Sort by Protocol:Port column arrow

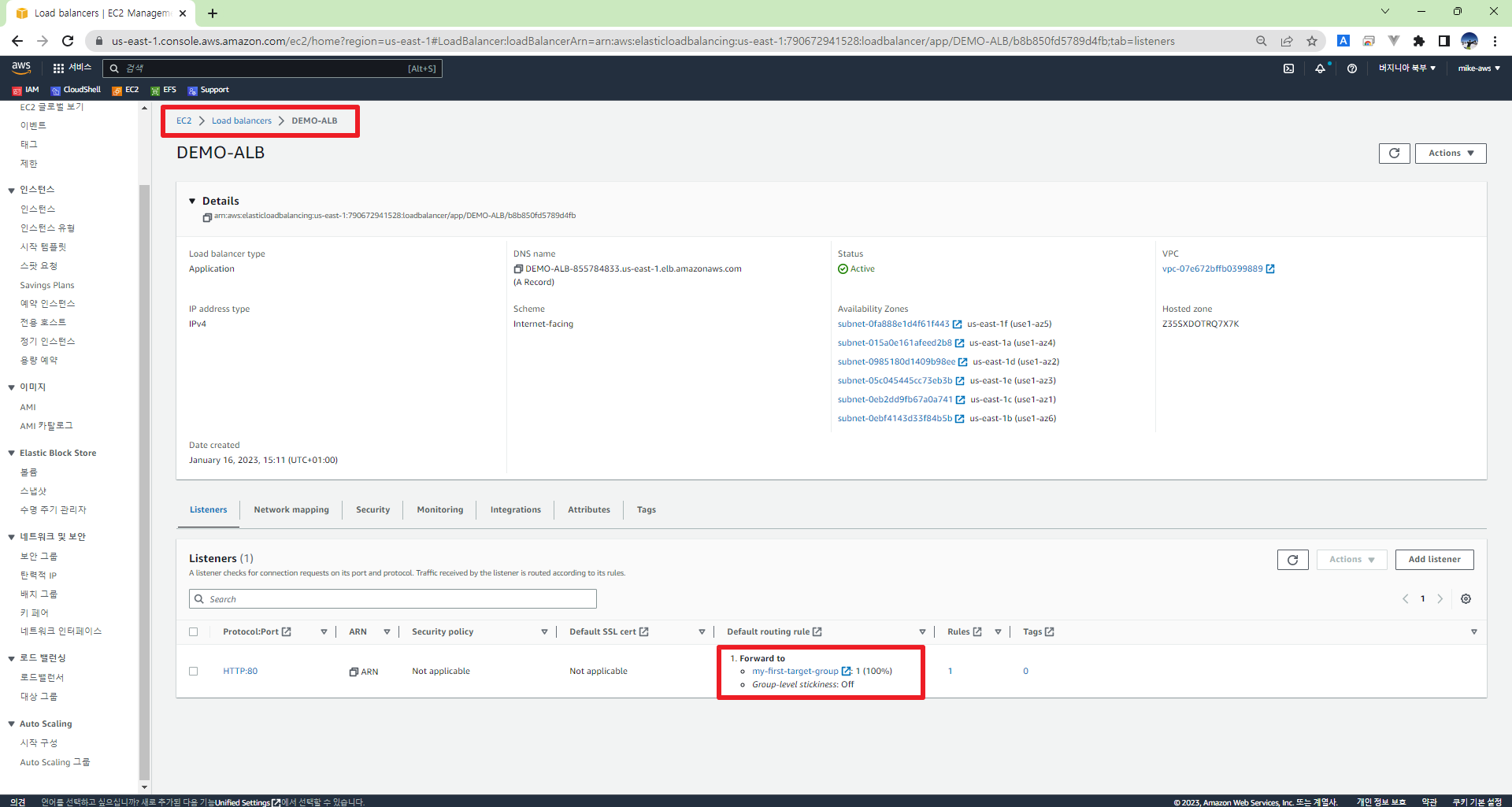(324, 632)
